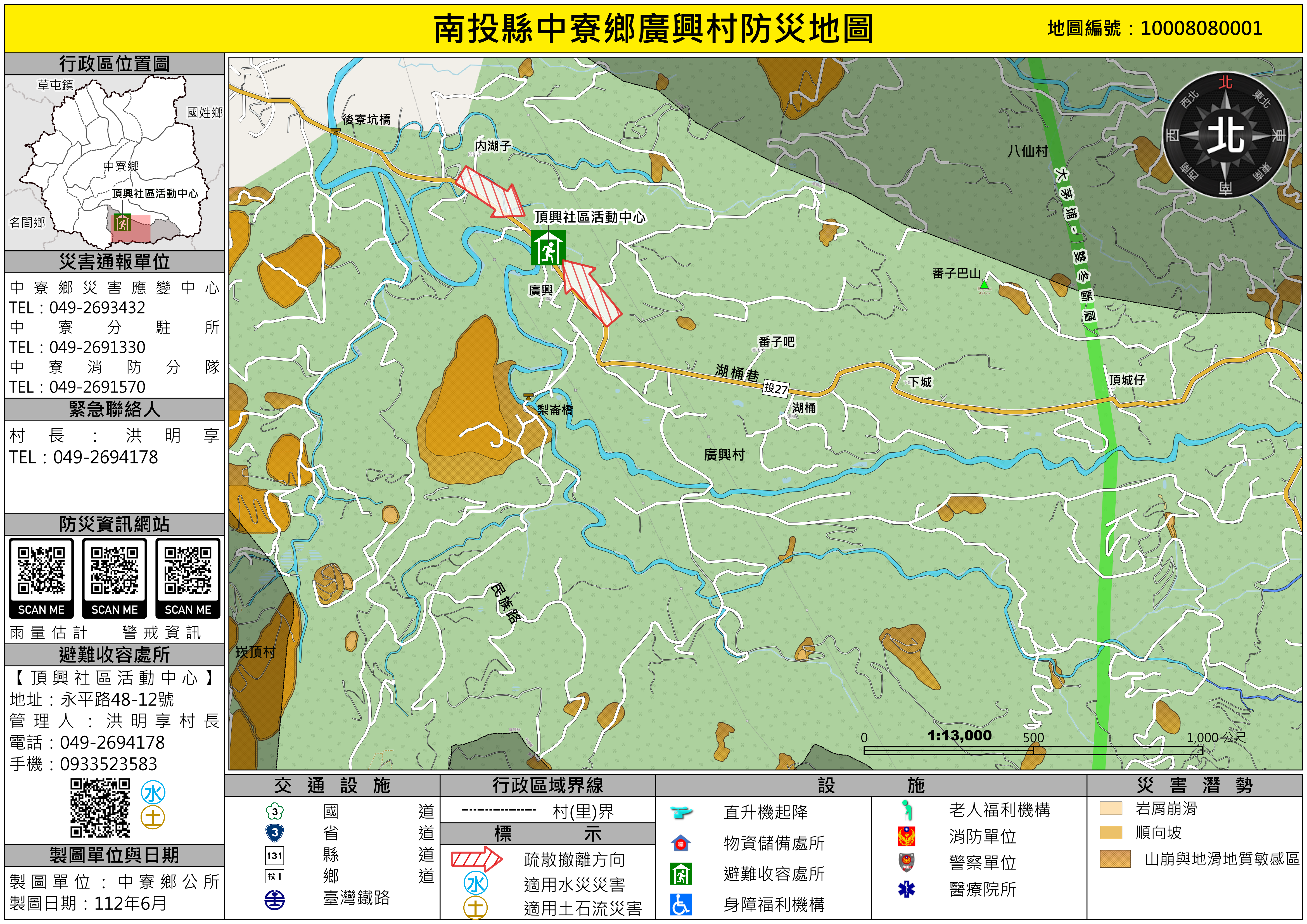The image size is (1307, 924).
Task: Click the north compass rose
Action: tap(1225, 136)
